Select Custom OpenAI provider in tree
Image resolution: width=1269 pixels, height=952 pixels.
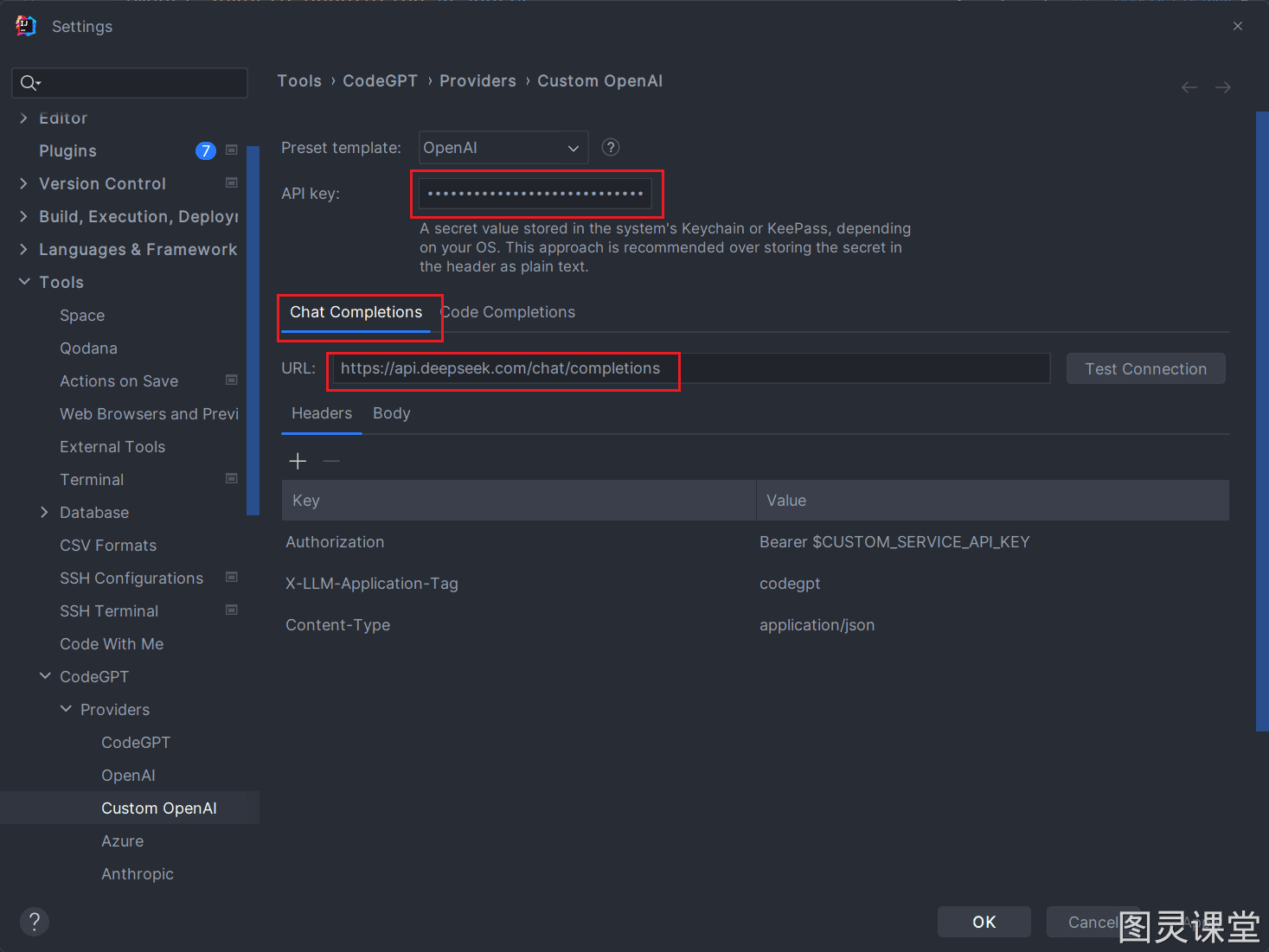click(159, 808)
